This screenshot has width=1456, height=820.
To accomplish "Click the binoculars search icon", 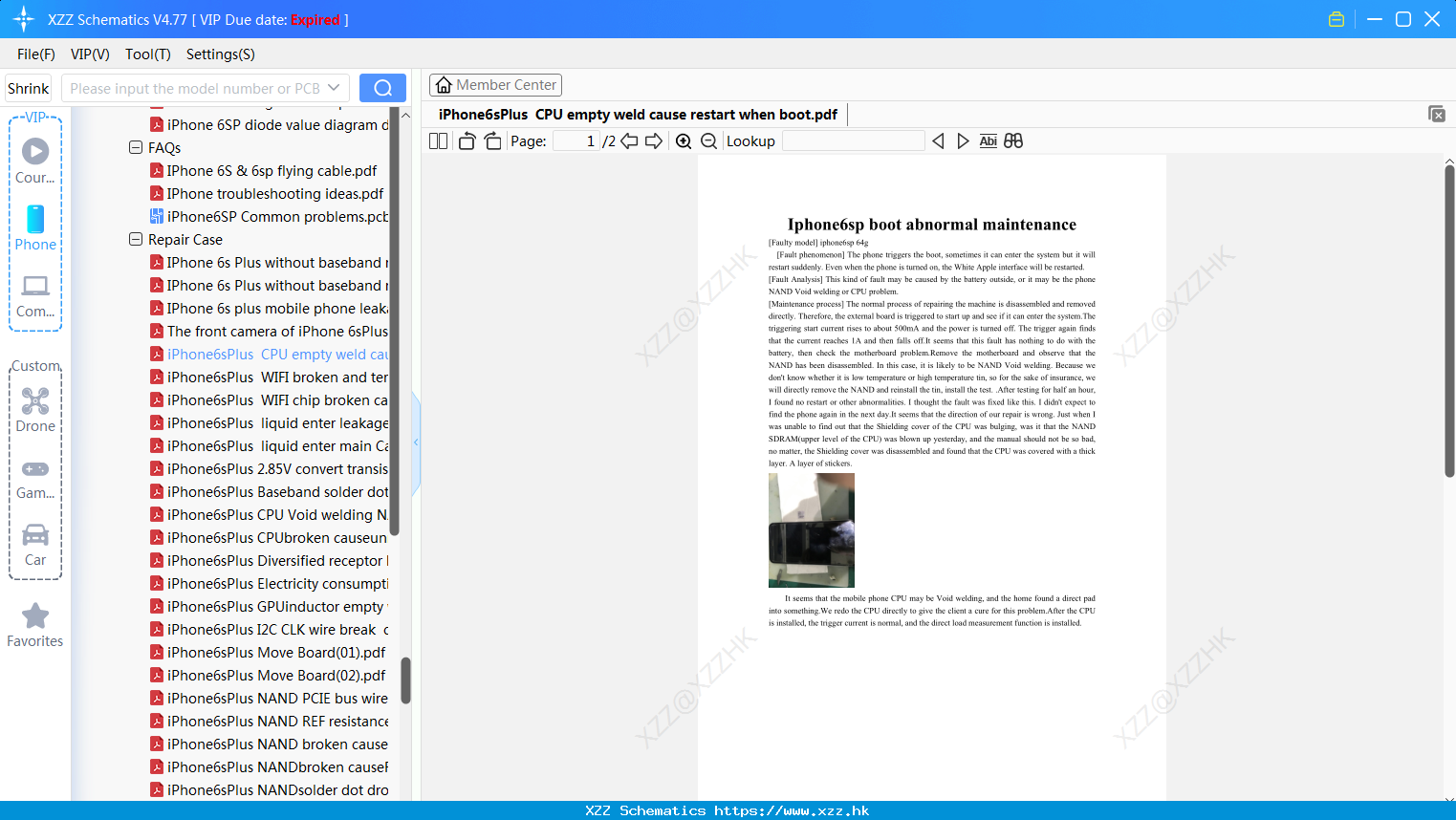I will [1013, 141].
